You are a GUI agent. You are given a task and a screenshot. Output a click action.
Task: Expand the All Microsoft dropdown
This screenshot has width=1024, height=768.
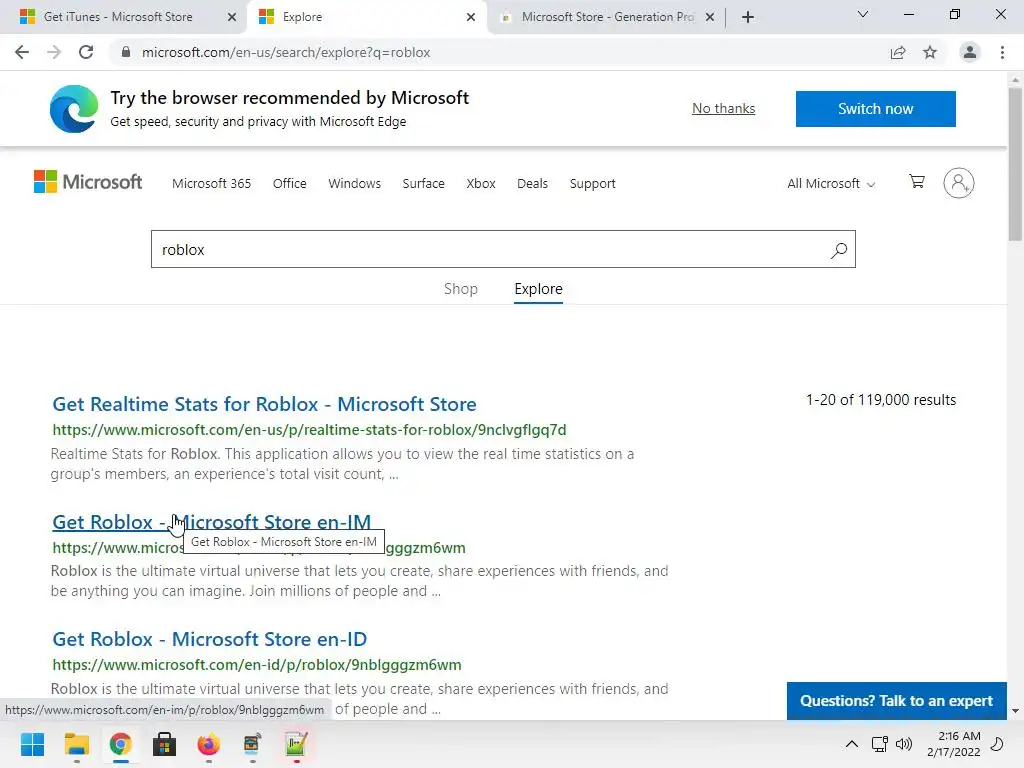[831, 184]
